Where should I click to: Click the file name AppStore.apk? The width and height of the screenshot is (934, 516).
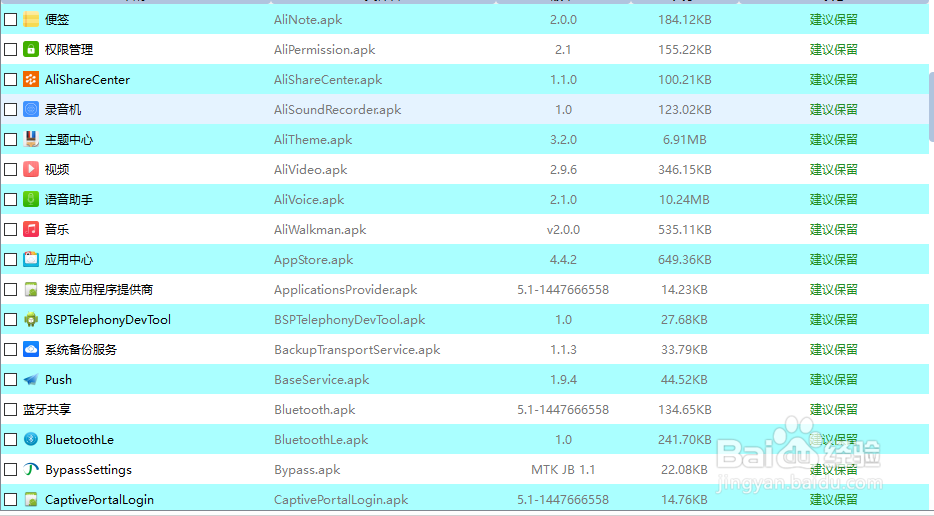click(x=313, y=259)
